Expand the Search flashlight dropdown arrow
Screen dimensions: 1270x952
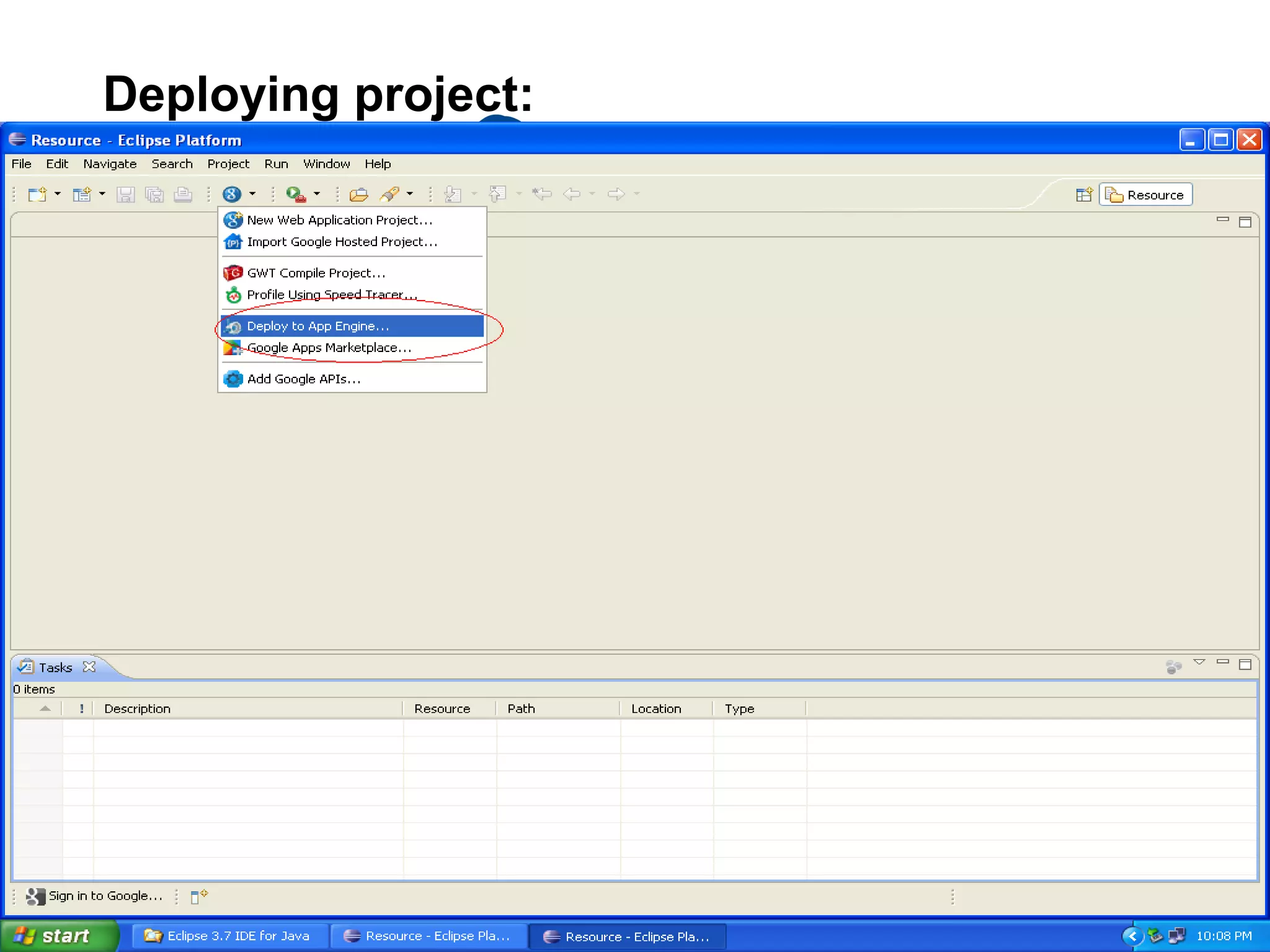coord(410,194)
